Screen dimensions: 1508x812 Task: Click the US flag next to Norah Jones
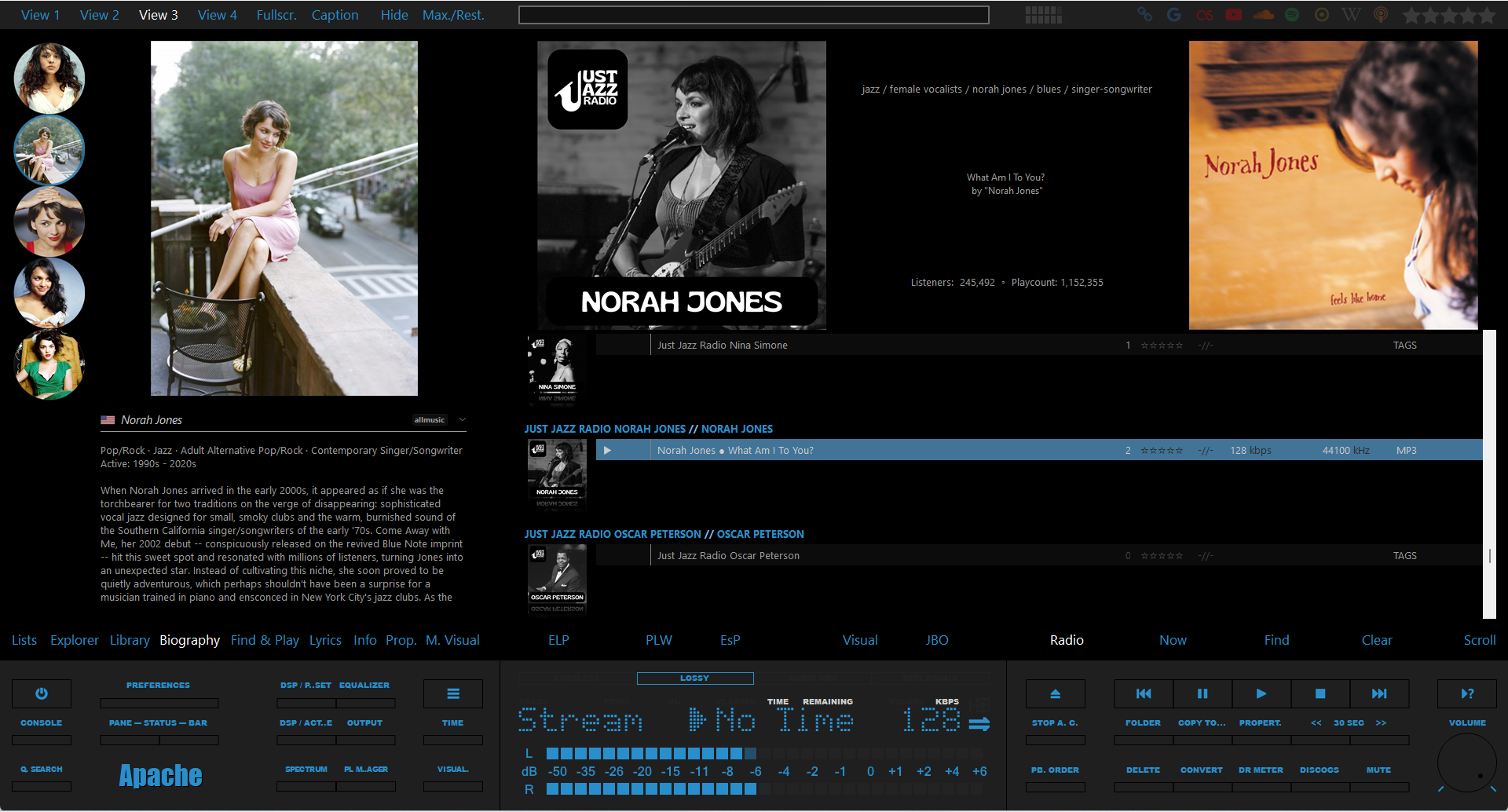pos(108,420)
